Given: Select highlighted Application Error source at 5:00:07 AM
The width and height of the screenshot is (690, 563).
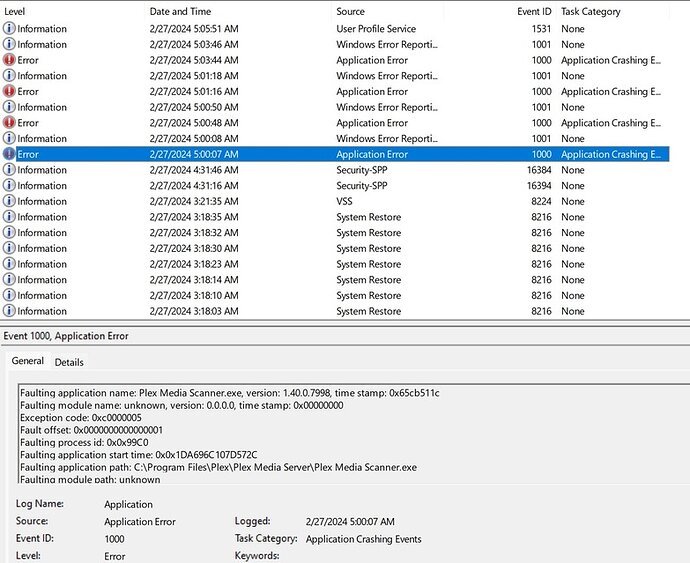Looking at the screenshot, I should [x=372, y=155].
